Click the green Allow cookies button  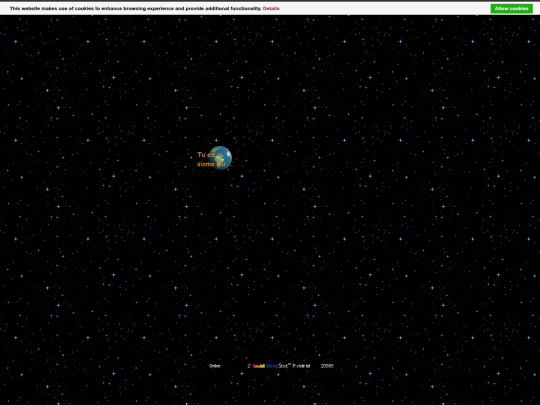[511, 9]
